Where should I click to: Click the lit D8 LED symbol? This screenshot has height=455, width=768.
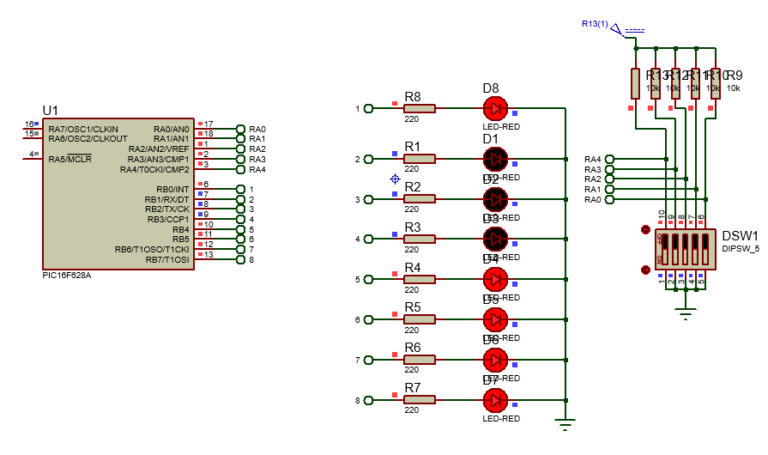pos(495,108)
